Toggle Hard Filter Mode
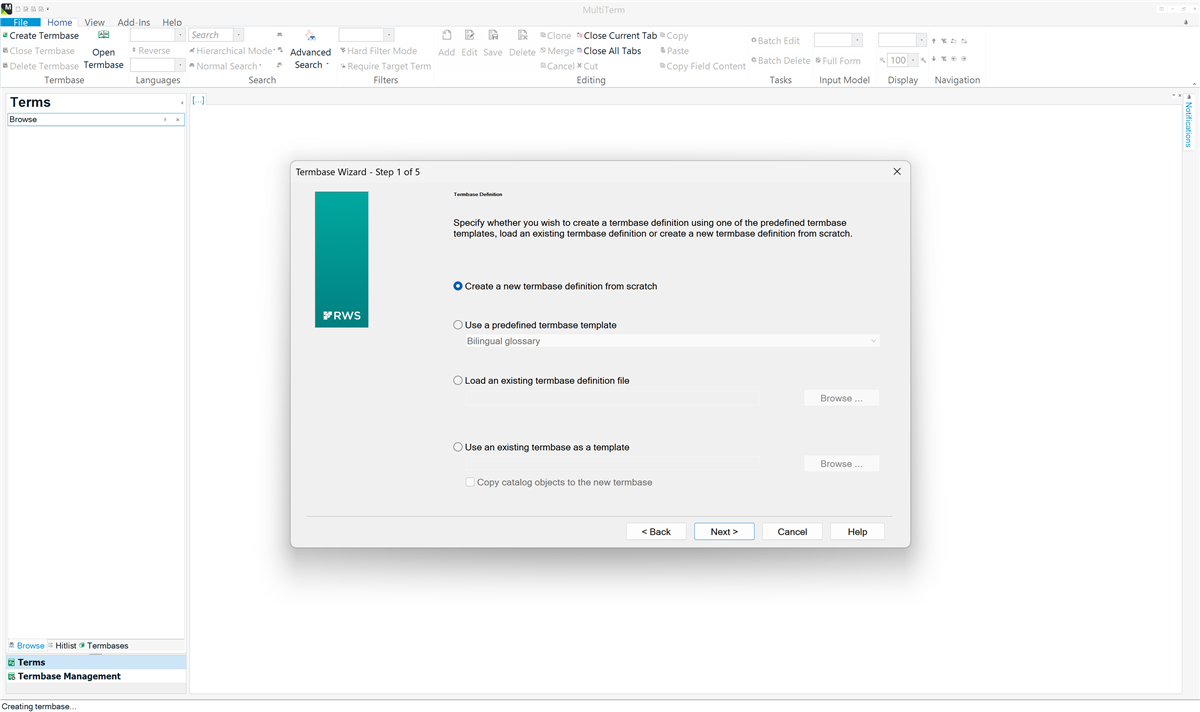The image size is (1200, 712). click(379, 51)
